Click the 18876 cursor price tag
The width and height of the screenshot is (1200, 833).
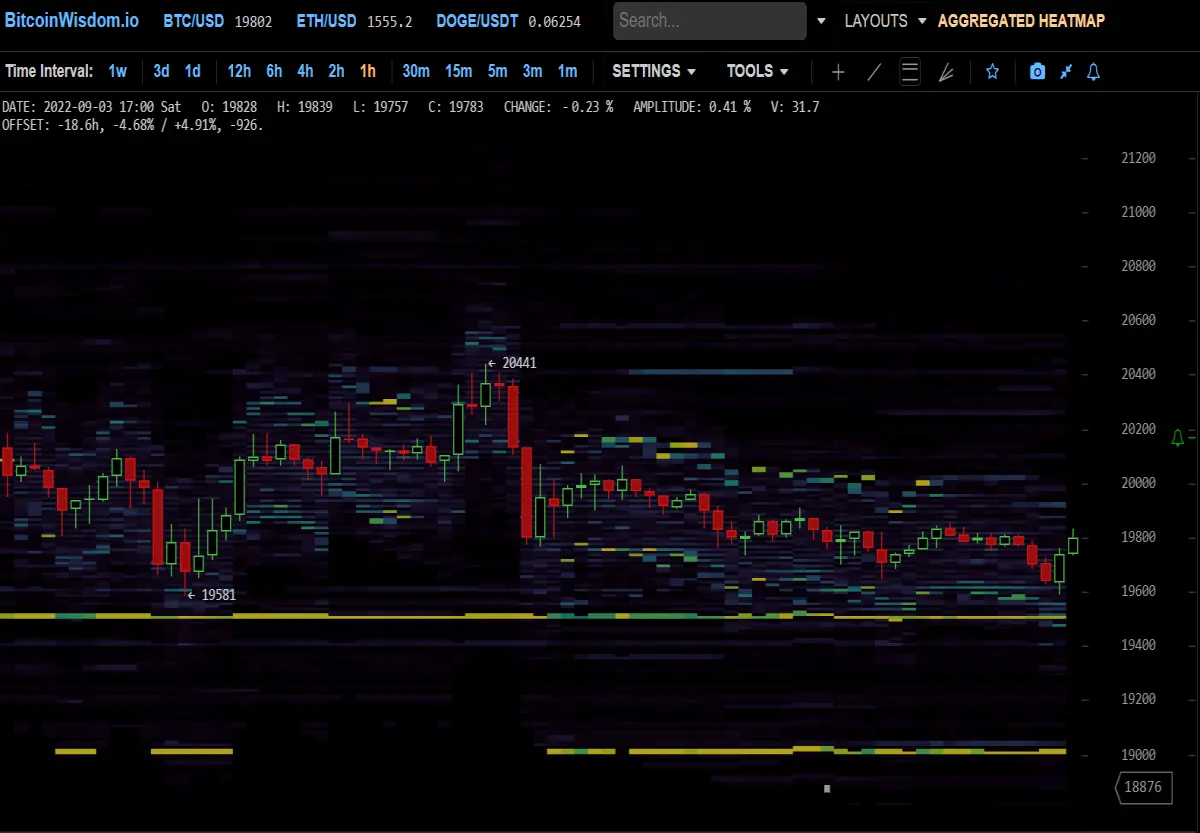pyautogui.click(x=1143, y=787)
